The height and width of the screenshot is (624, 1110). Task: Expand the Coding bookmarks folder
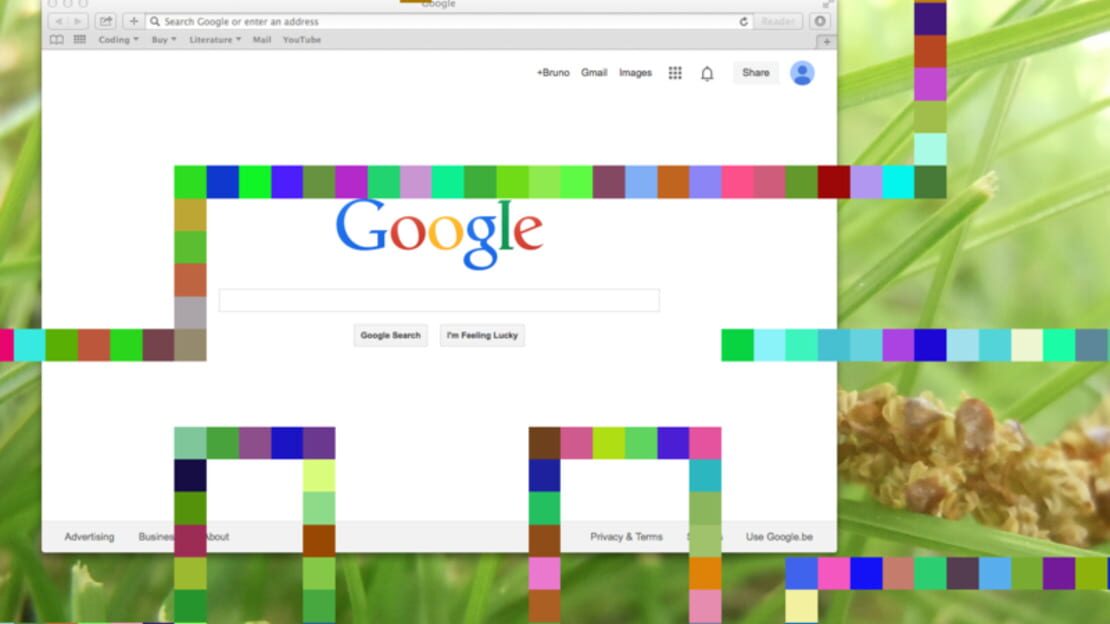118,40
